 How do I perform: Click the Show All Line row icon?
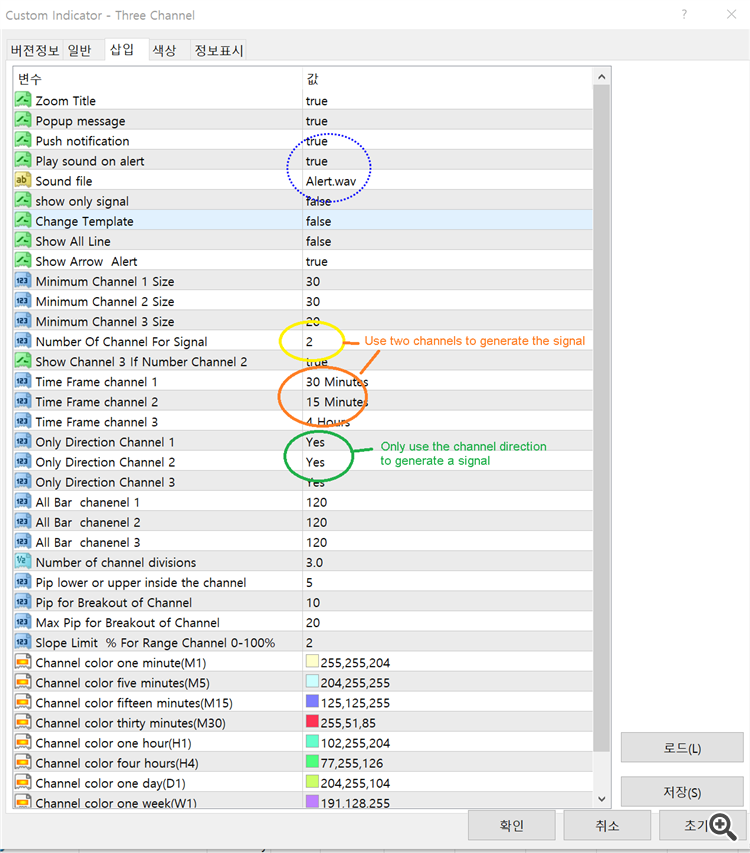tap(23, 241)
